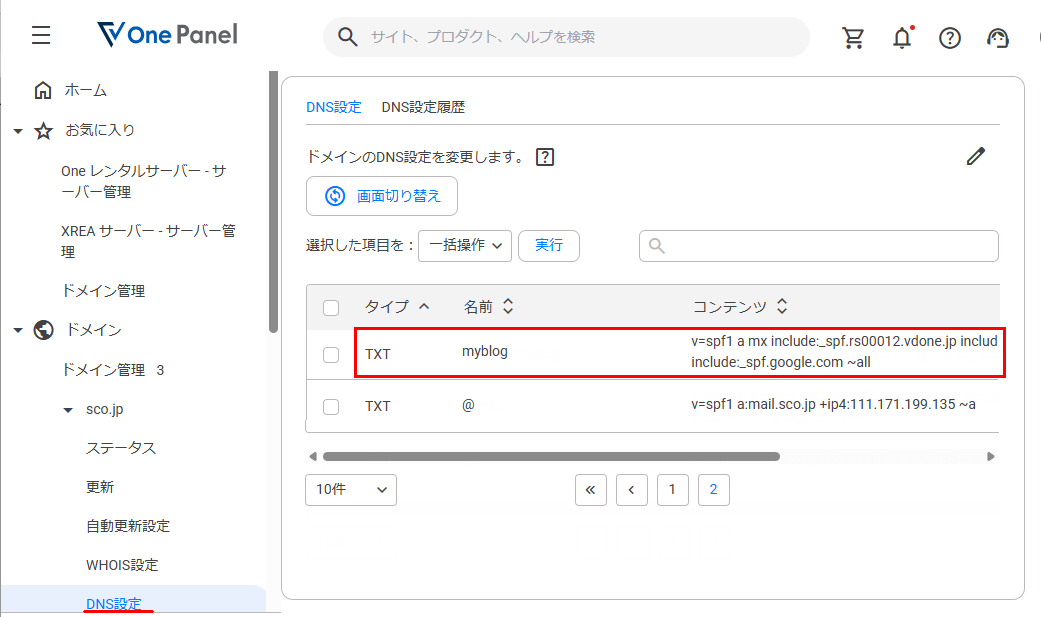
Task: Click the 実行 button
Action: pyautogui.click(x=548, y=246)
